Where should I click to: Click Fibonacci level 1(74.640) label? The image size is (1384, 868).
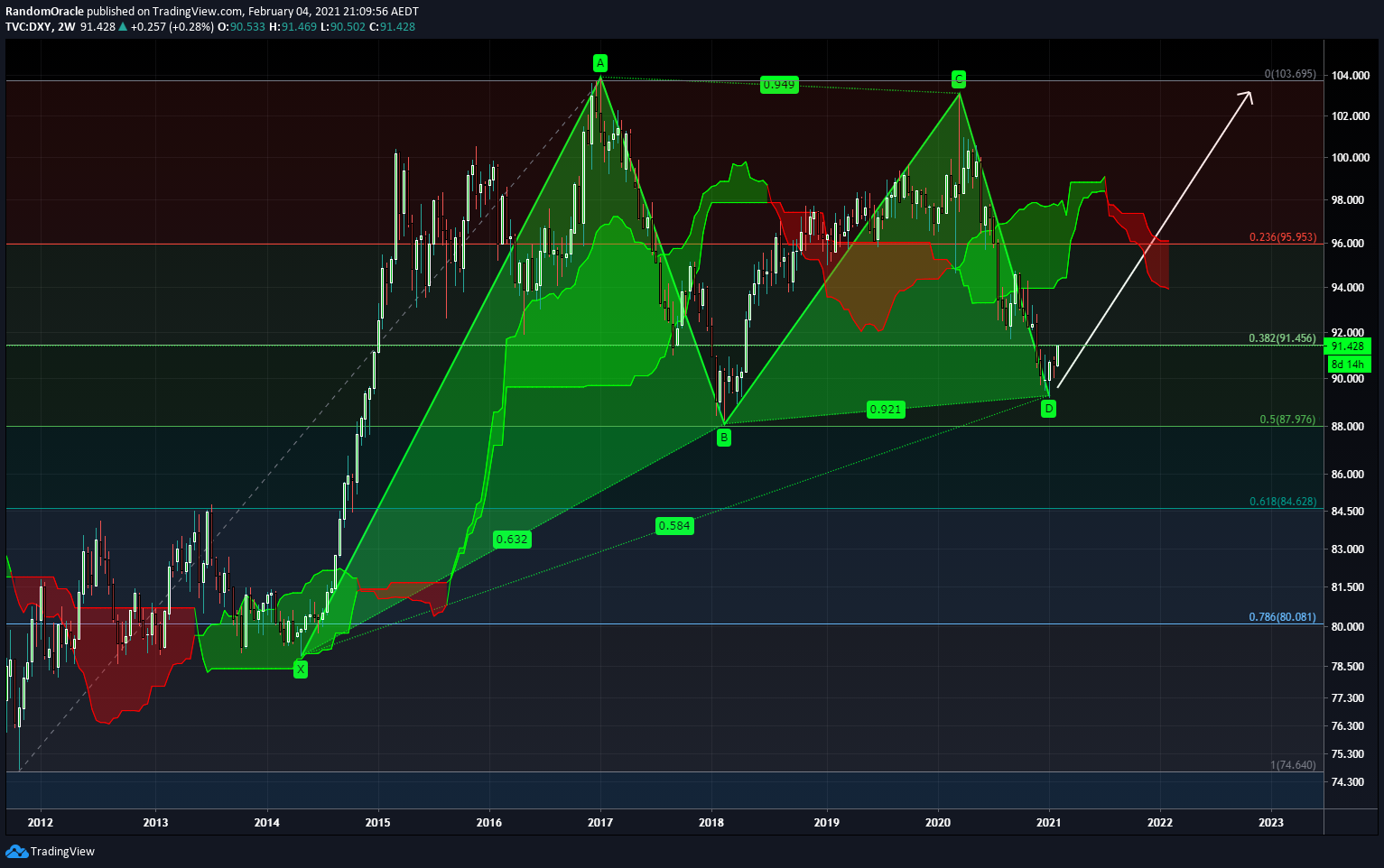(1293, 765)
